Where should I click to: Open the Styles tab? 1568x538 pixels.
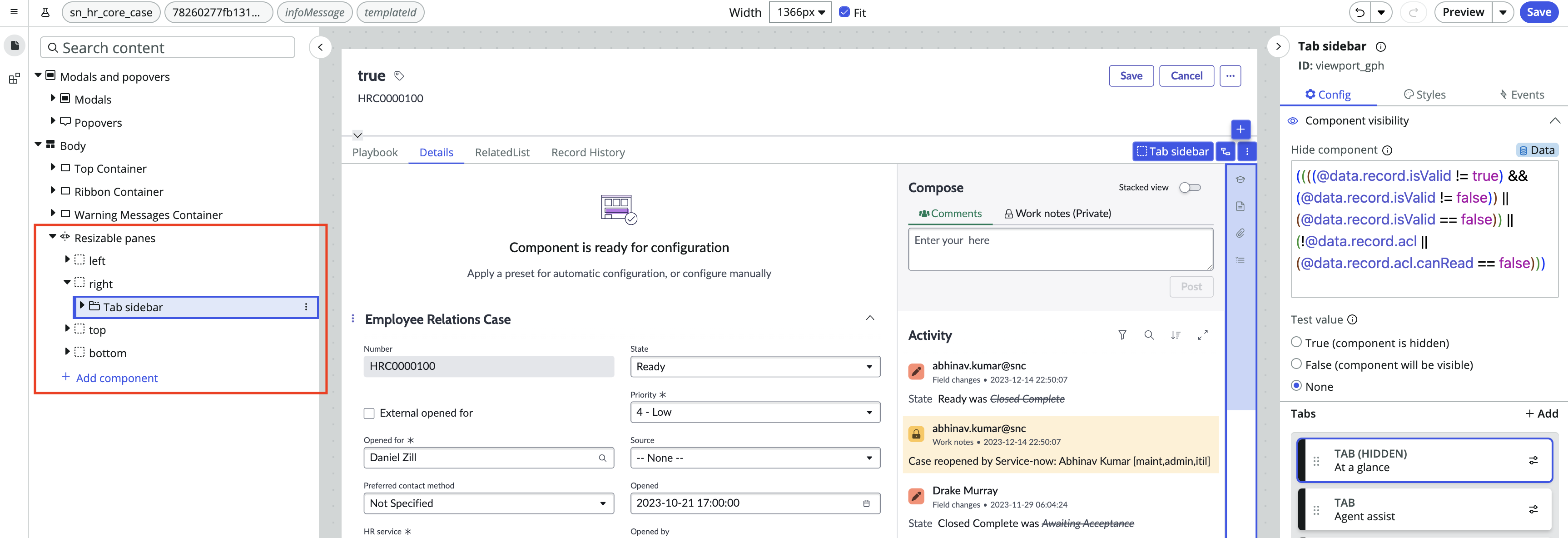(x=1424, y=95)
